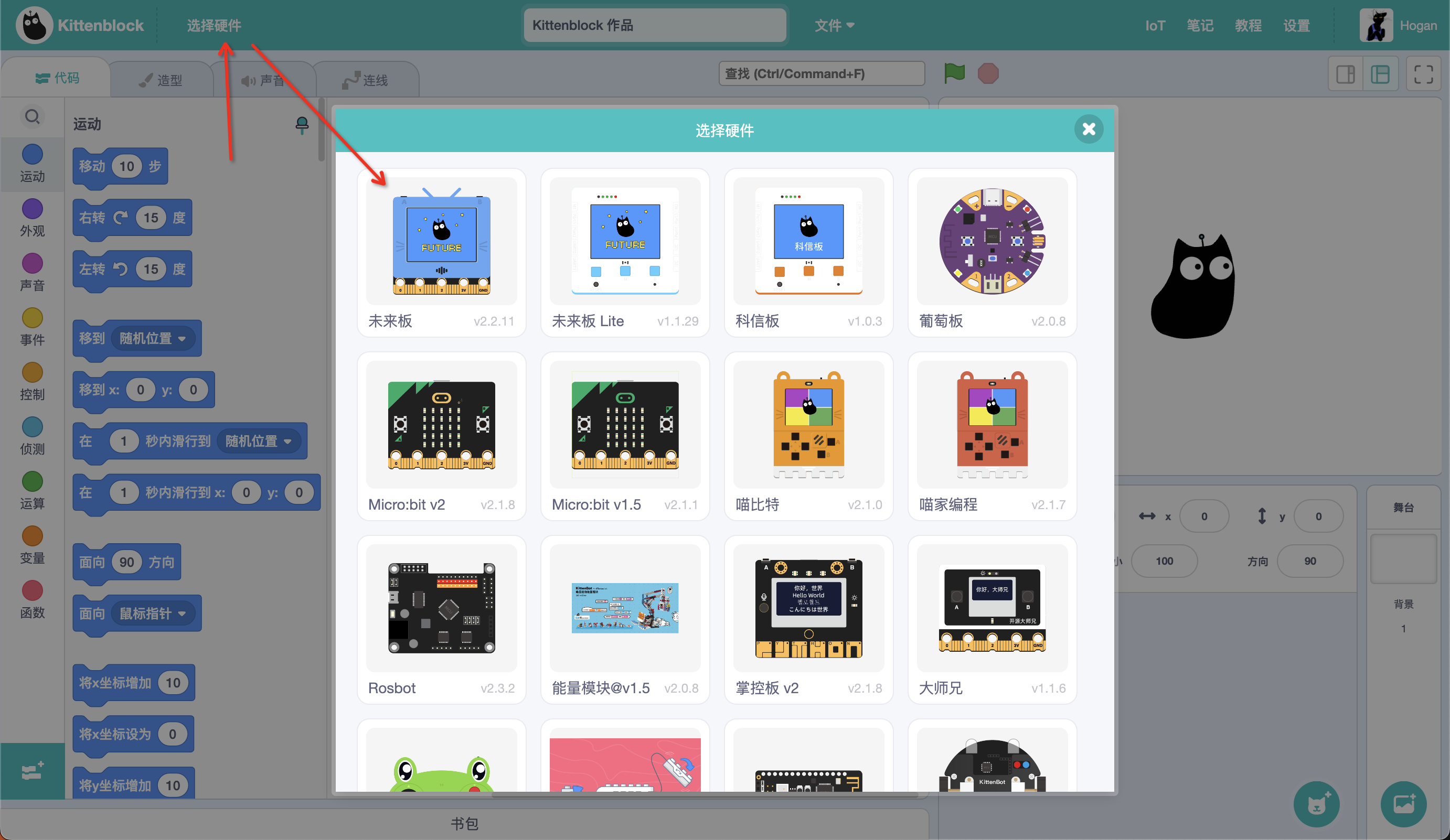Select the 运算 operators category
The height and width of the screenshot is (840, 1450).
click(32, 492)
